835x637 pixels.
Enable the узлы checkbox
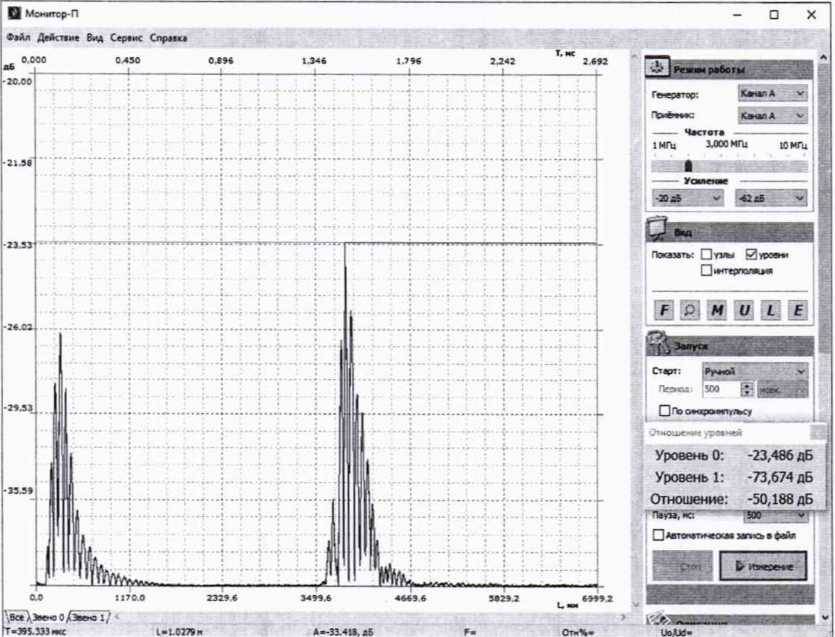coord(706,254)
